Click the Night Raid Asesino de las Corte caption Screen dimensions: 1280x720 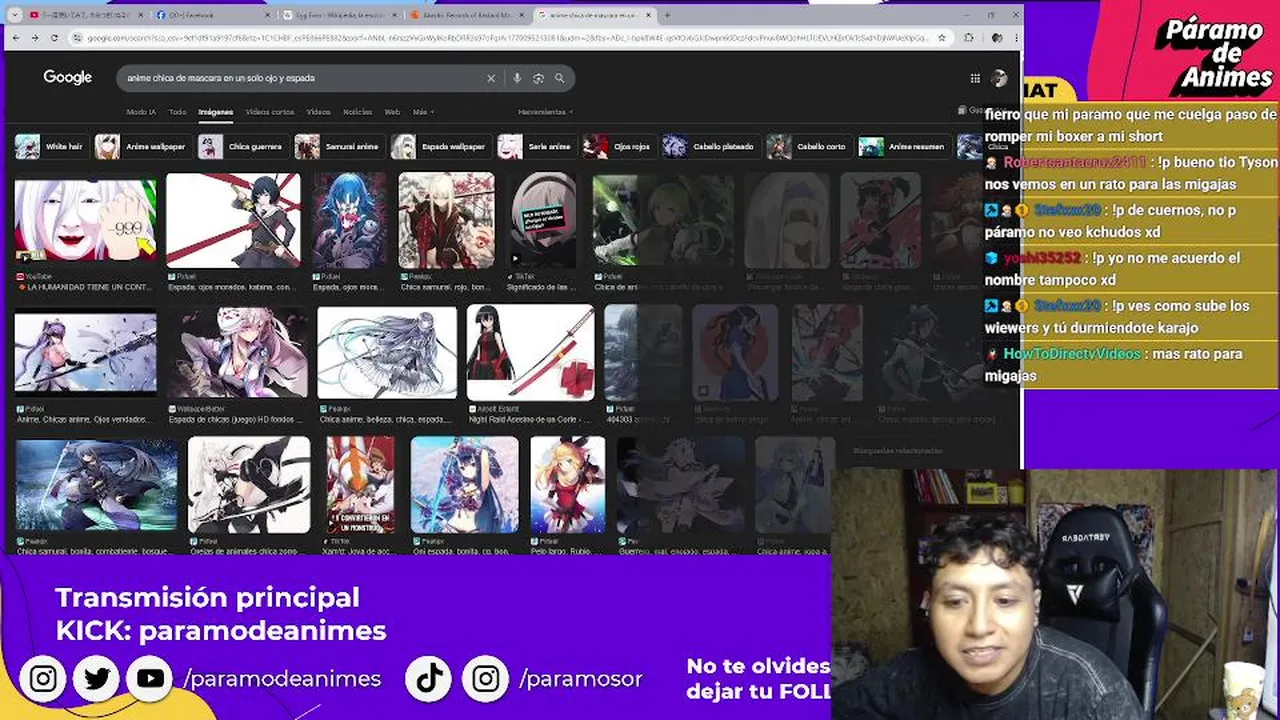(531, 419)
